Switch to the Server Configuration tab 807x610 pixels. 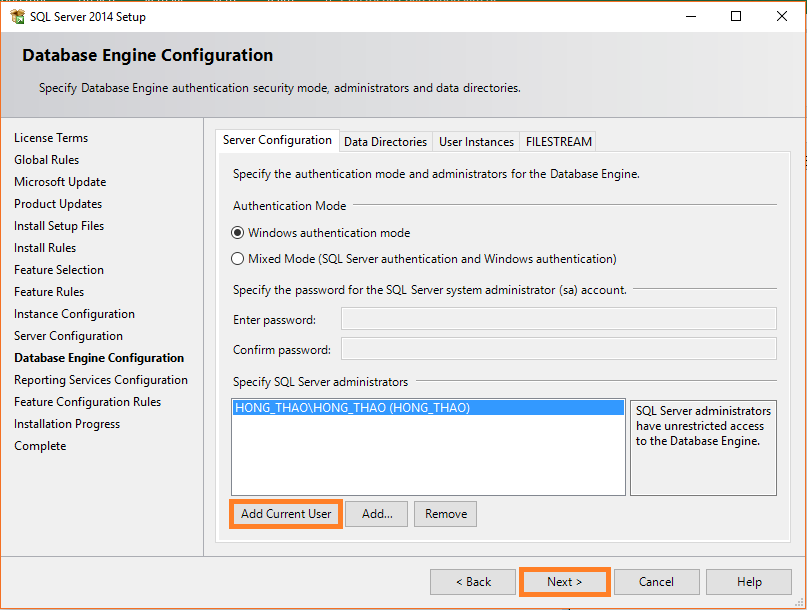(x=277, y=141)
